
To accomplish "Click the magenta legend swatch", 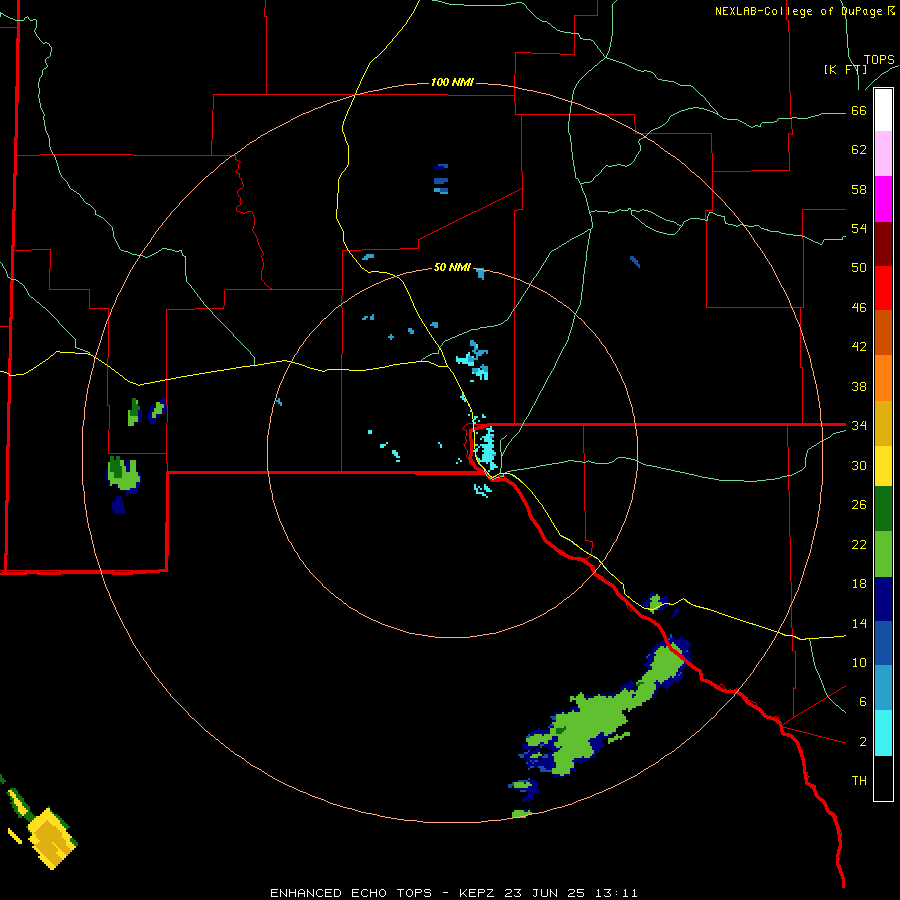I will click(x=883, y=199).
